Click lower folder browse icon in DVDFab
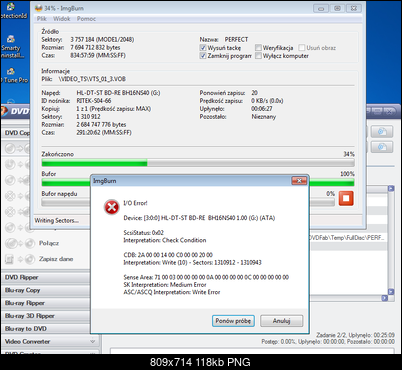The width and height of the screenshot is (402, 370). pyautogui.click(x=382, y=147)
